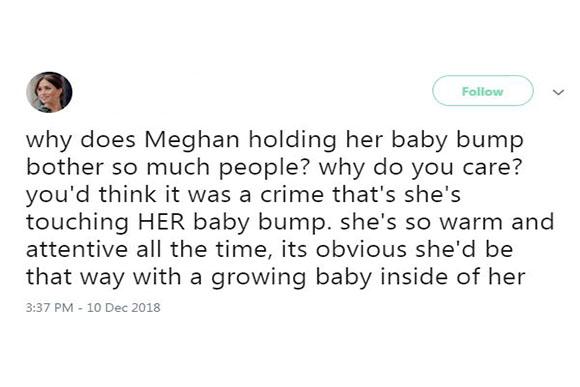Click the Follow button
This screenshot has width=580, height=387.
coord(483,91)
